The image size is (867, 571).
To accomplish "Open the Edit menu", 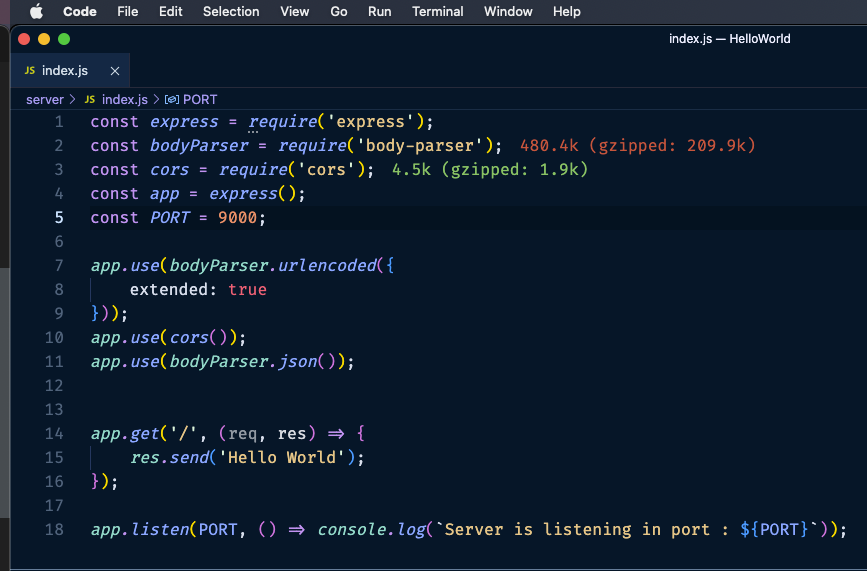I will (x=171, y=12).
